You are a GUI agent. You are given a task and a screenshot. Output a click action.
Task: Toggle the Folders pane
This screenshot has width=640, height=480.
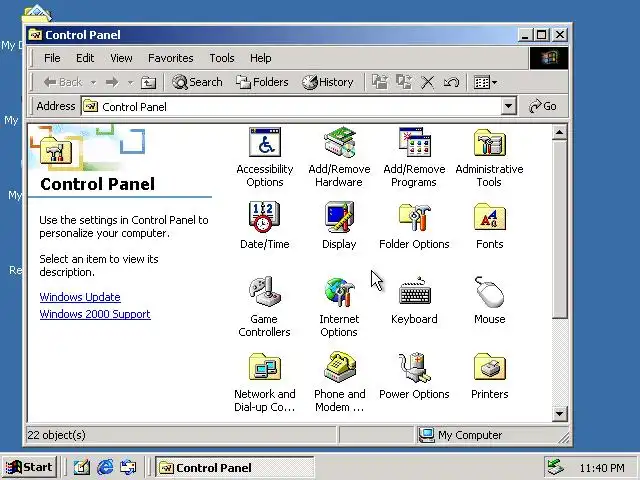click(262, 82)
